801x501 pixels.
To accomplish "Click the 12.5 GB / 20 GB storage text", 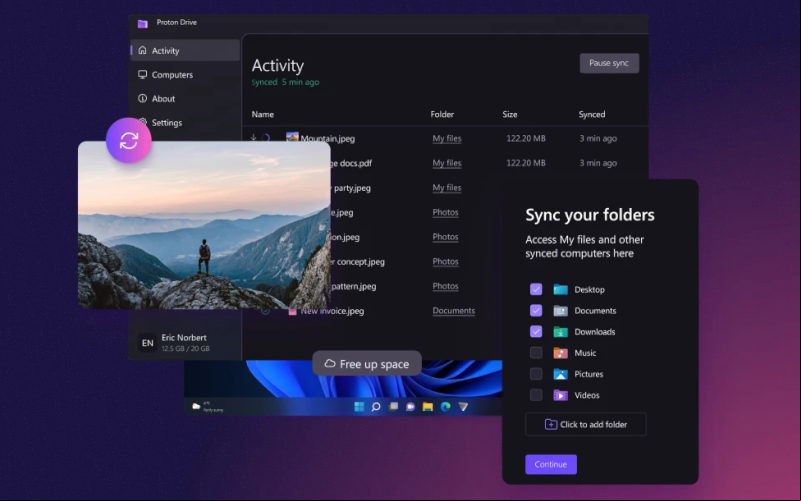I will point(185,348).
